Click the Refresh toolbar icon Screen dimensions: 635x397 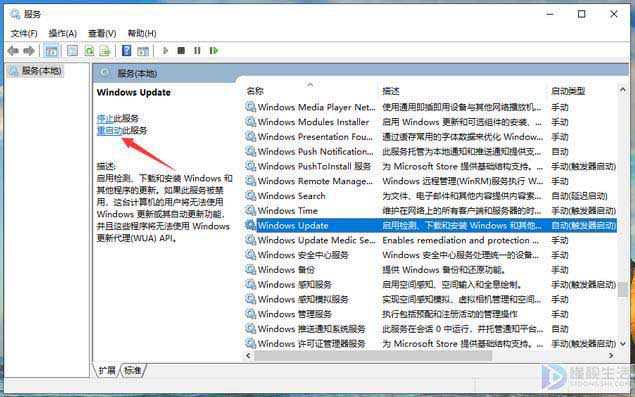[x=89, y=51]
